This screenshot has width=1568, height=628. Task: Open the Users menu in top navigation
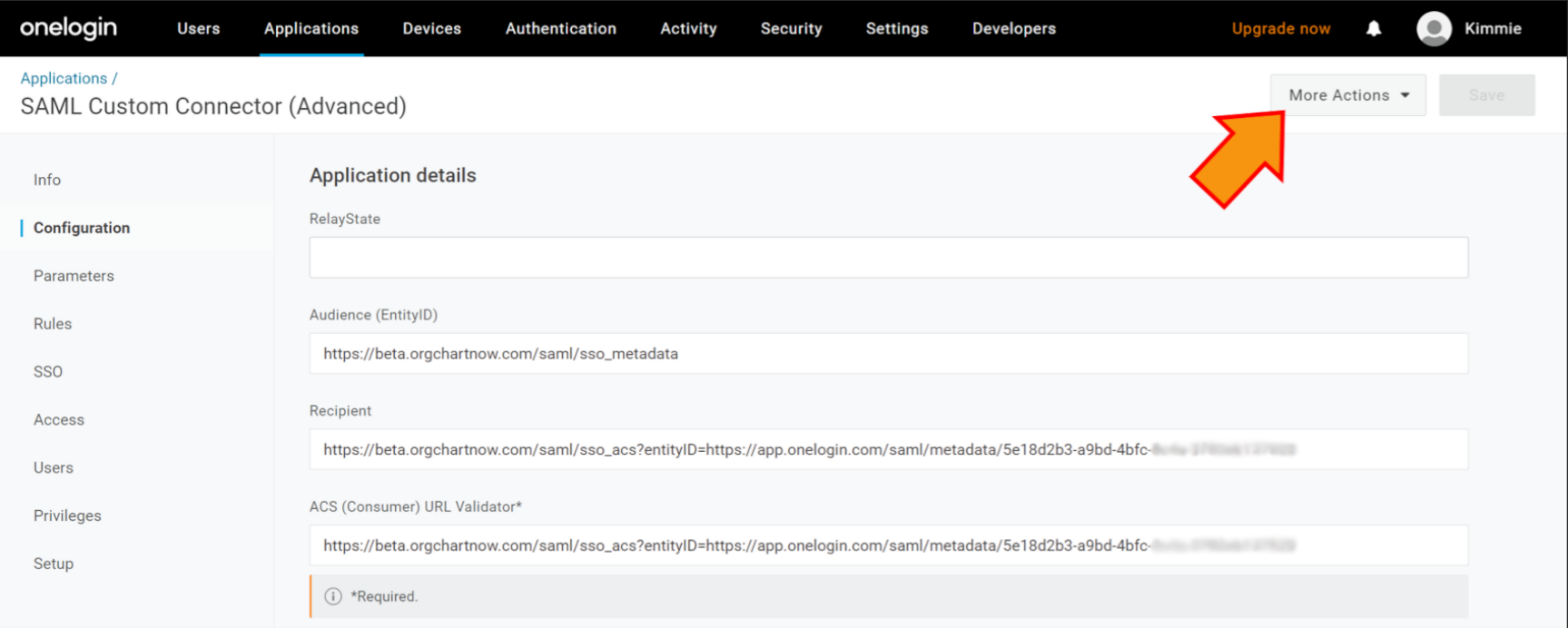point(199,28)
